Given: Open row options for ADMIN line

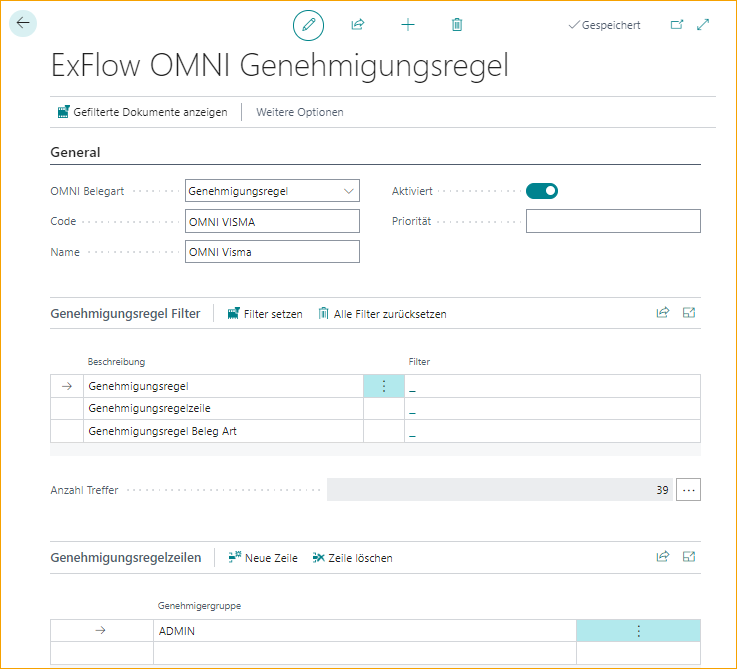Looking at the screenshot, I should (638, 630).
